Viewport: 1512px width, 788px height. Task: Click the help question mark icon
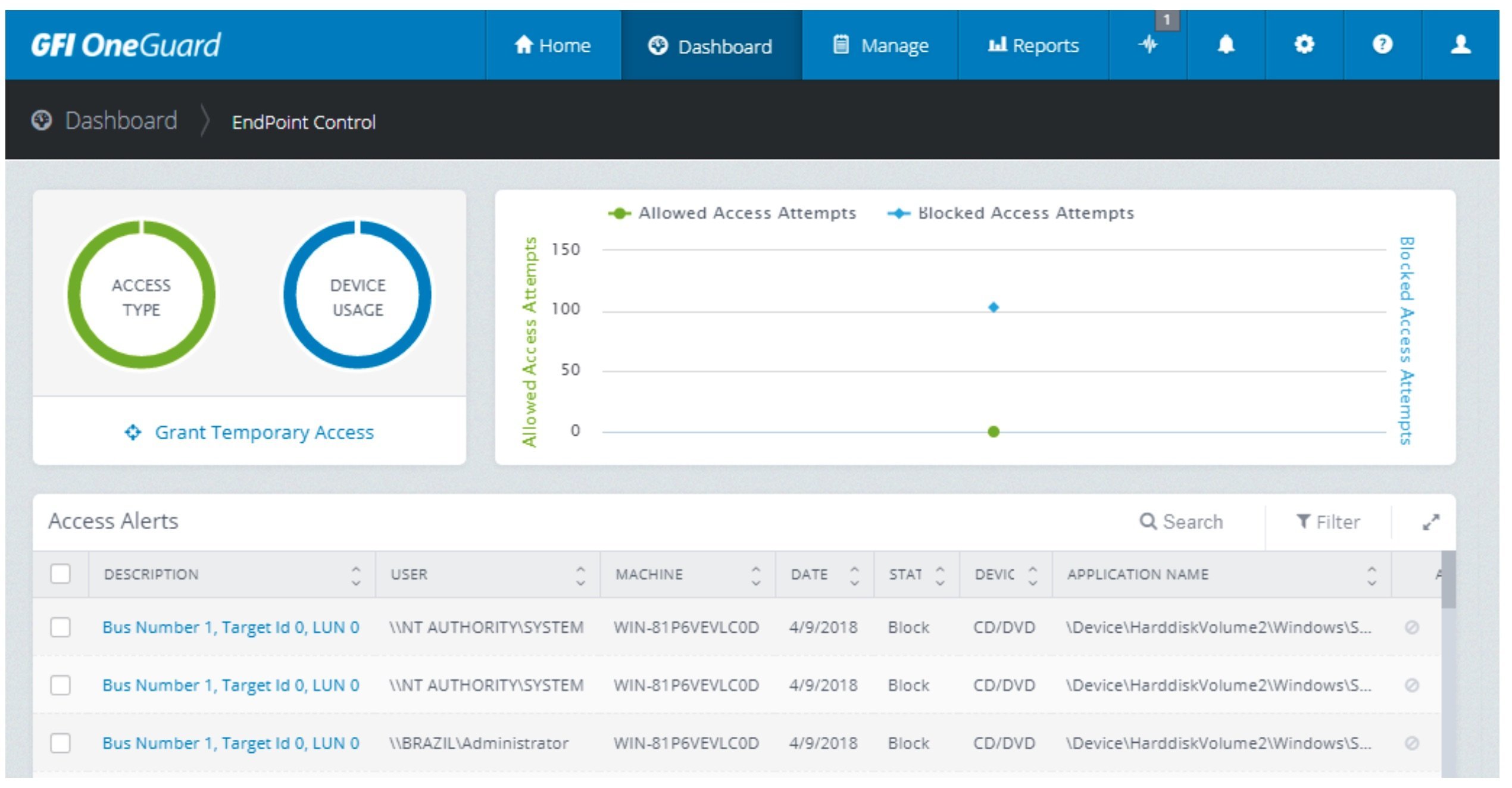[x=1382, y=45]
